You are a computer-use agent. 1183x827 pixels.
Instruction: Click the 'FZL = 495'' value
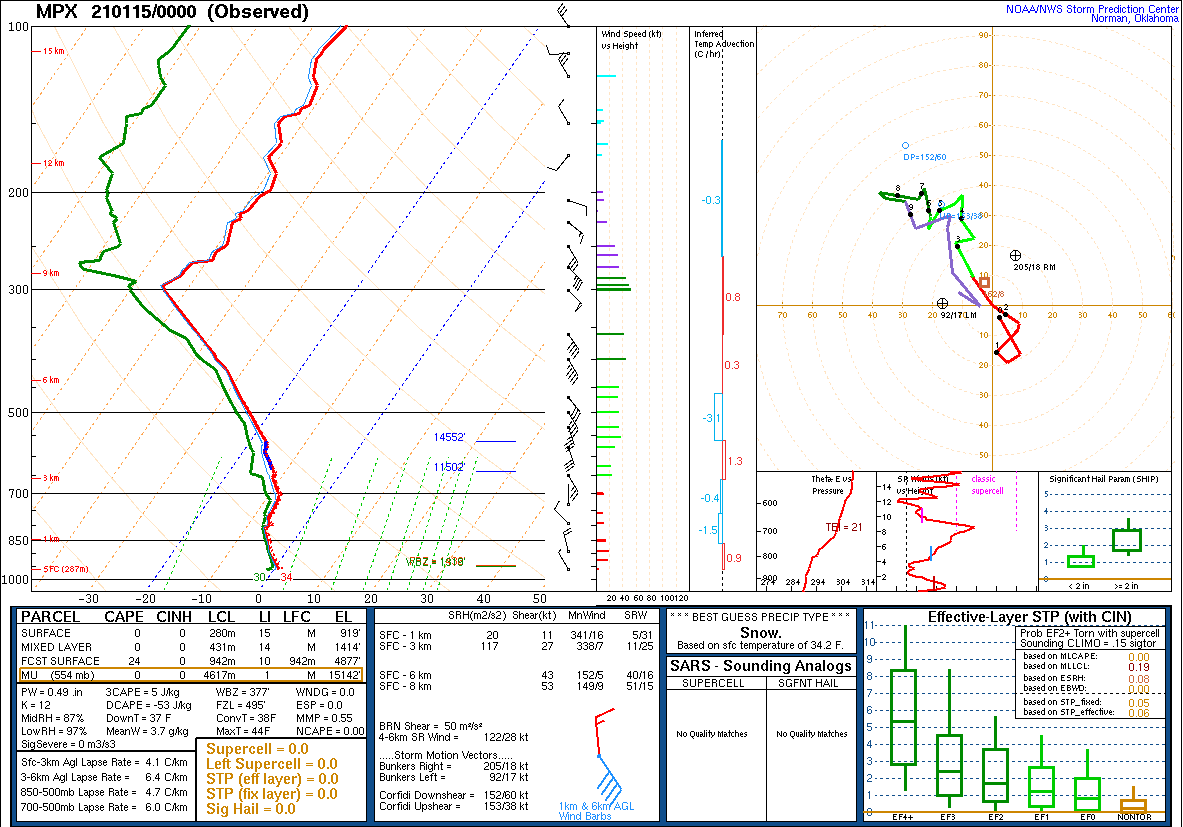[x=241, y=706]
